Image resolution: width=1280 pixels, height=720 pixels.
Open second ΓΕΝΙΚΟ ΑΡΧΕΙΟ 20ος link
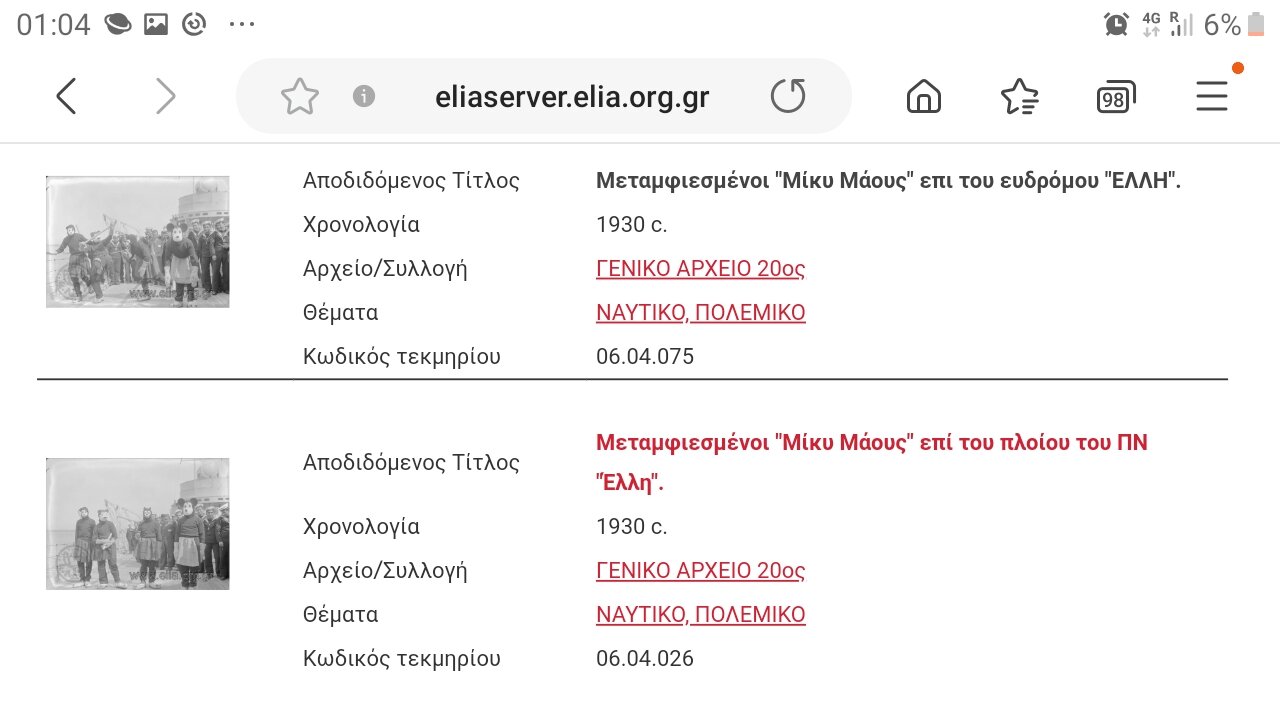pos(700,571)
